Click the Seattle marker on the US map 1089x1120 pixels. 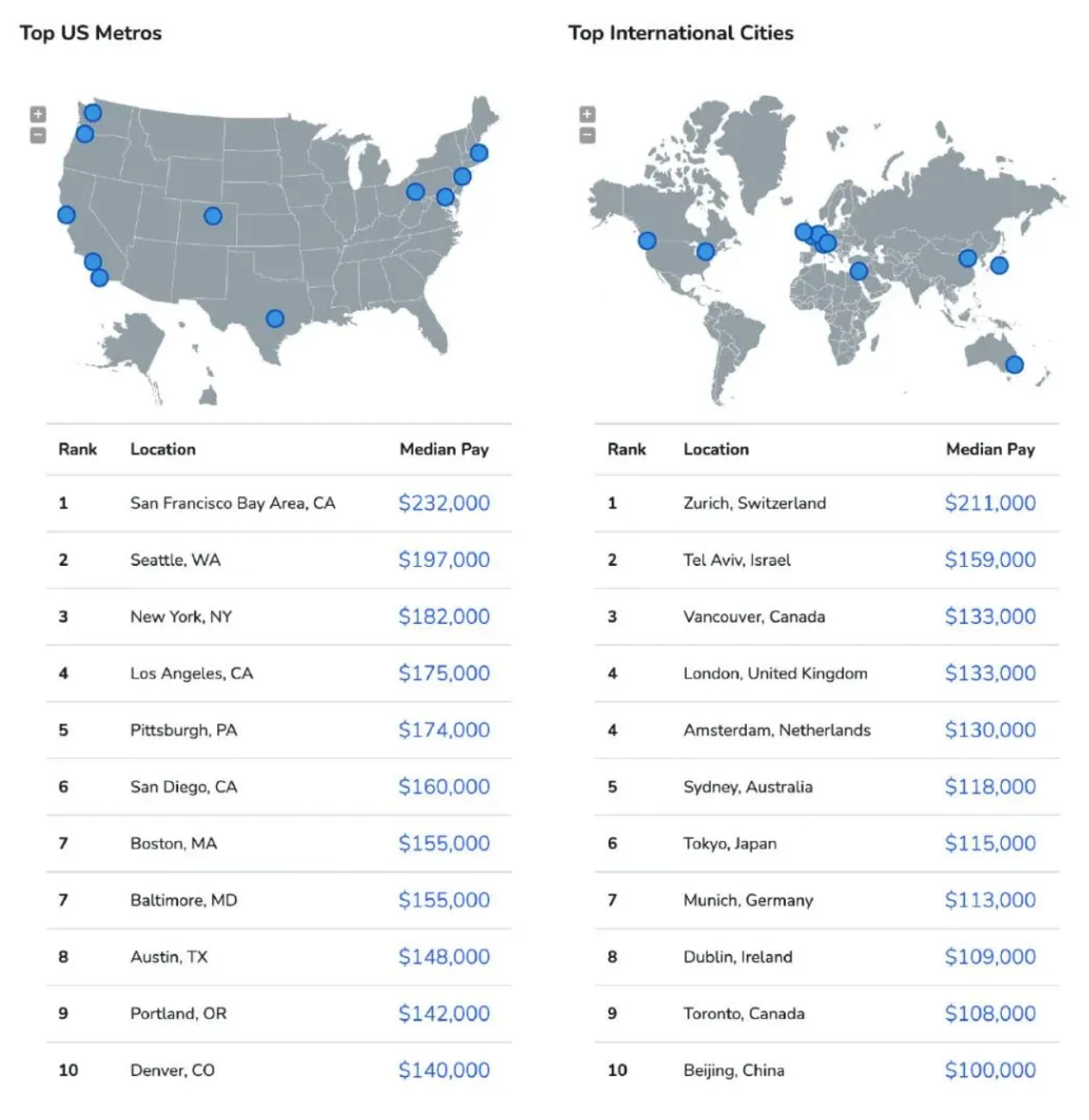[x=92, y=113]
